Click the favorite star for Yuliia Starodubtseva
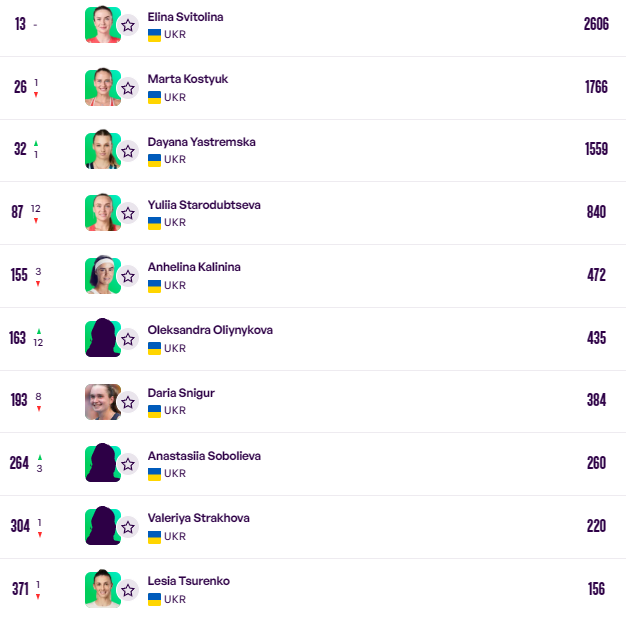 pos(128,213)
